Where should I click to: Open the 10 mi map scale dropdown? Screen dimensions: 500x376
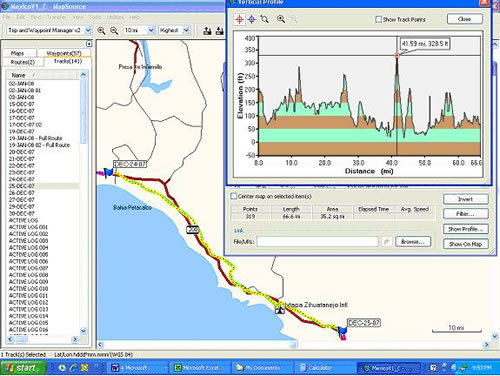click(151, 30)
